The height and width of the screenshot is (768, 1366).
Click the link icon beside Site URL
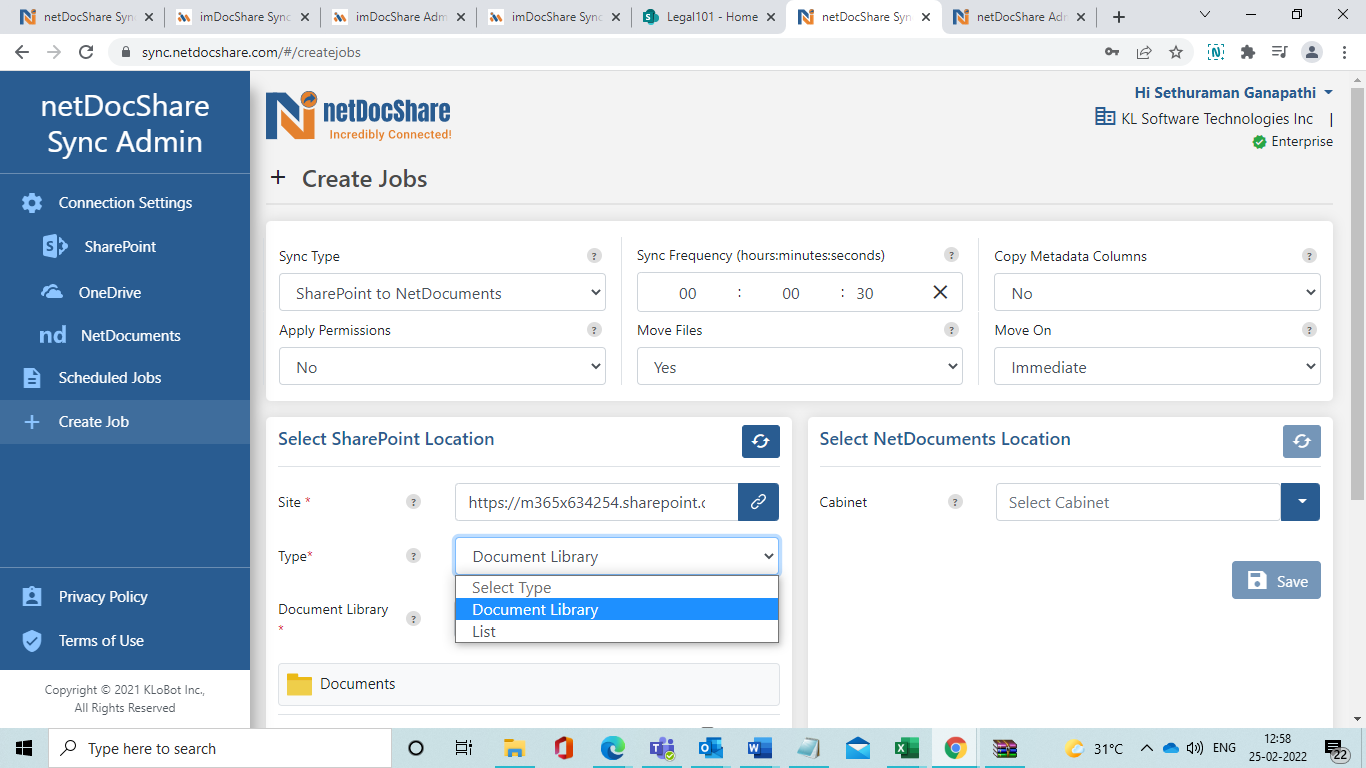coord(758,502)
